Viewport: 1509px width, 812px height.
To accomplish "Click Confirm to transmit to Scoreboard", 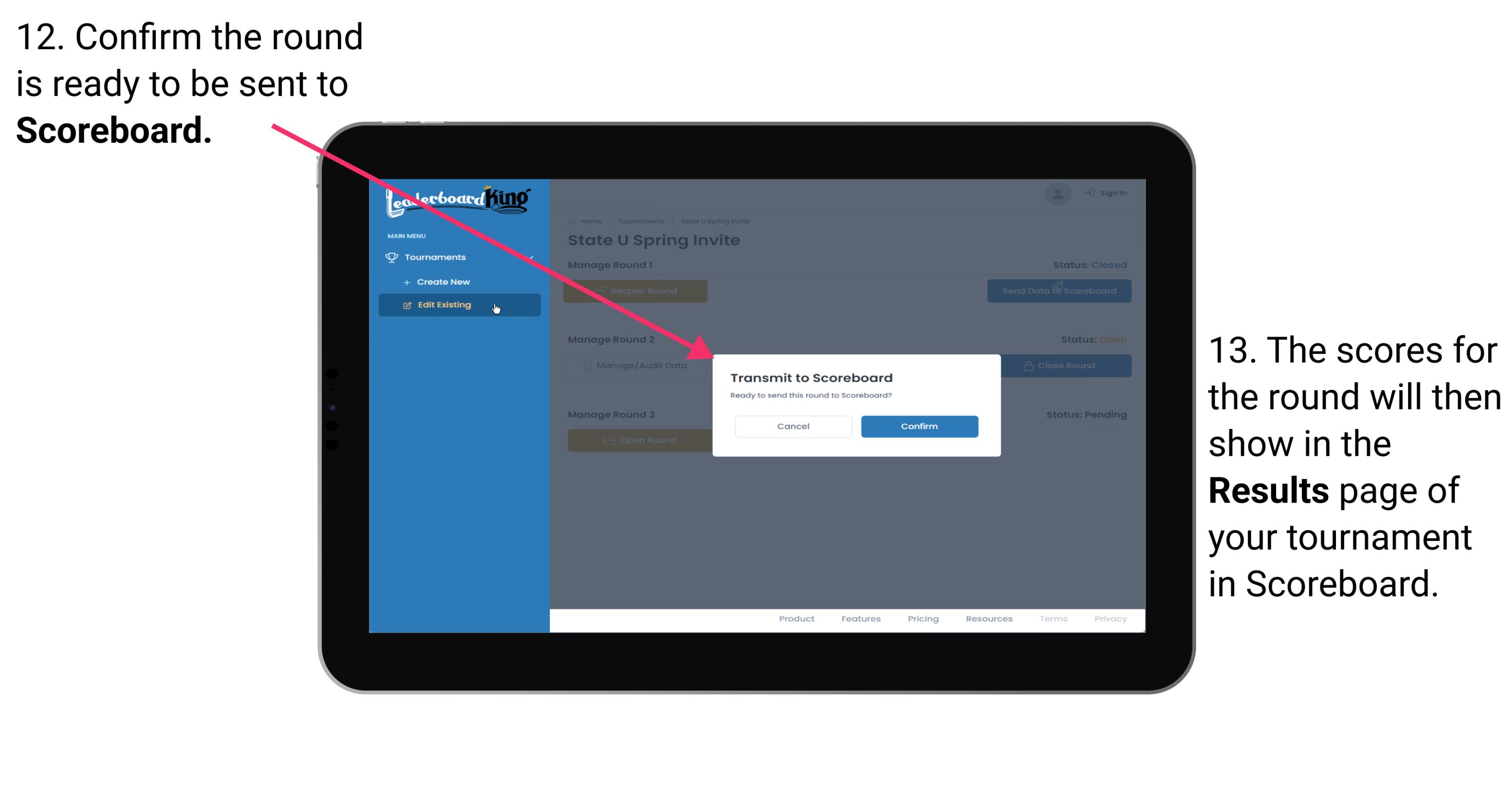I will tap(918, 425).
